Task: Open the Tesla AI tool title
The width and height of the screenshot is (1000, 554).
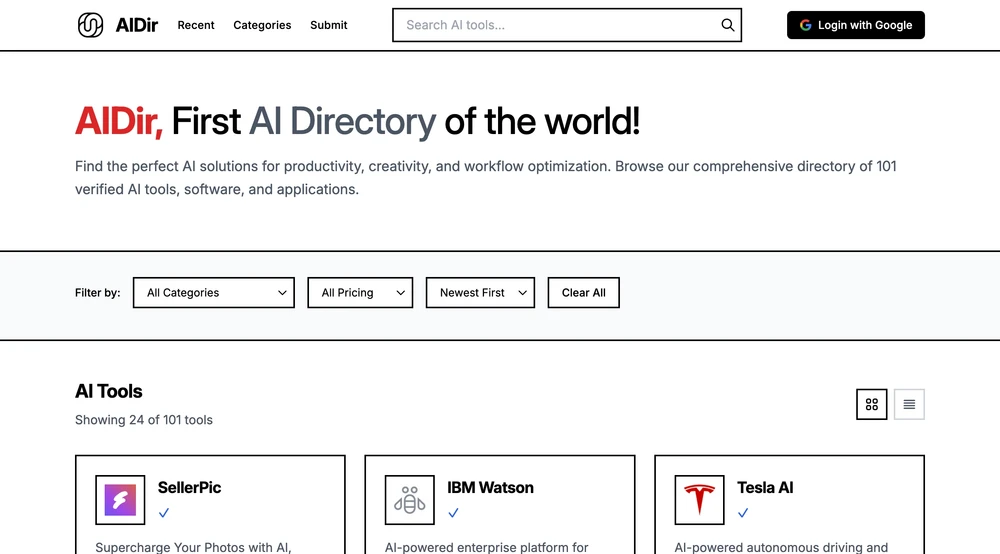Action: [x=765, y=488]
